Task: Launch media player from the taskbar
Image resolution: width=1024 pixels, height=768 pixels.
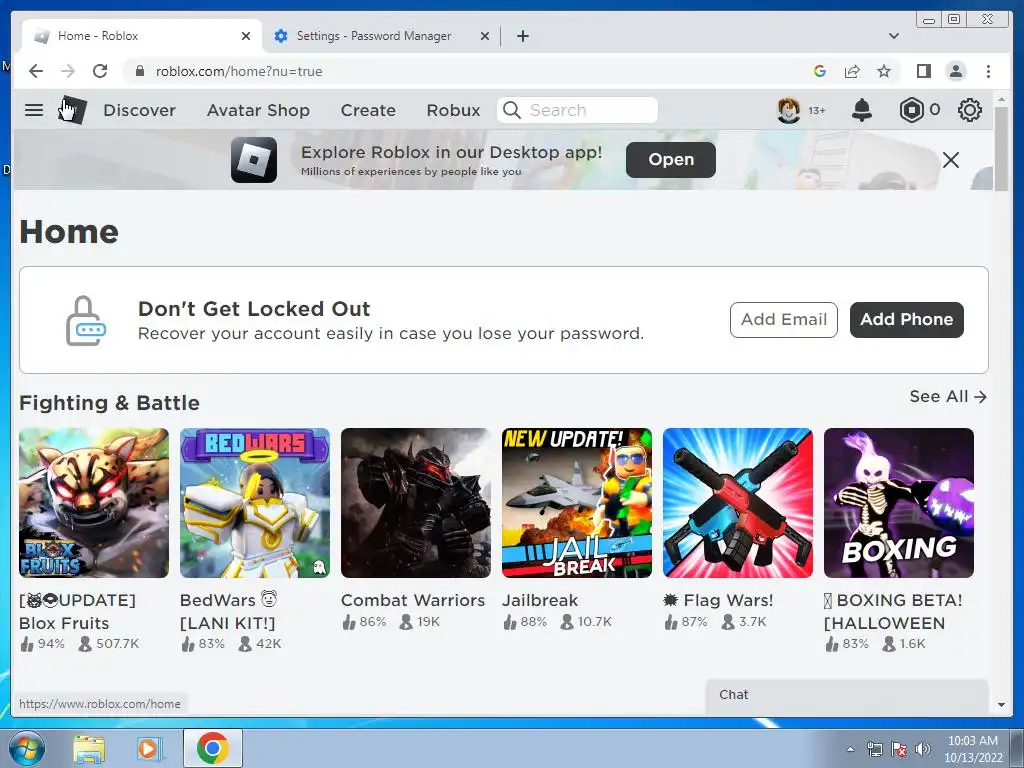Action: pyautogui.click(x=150, y=749)
